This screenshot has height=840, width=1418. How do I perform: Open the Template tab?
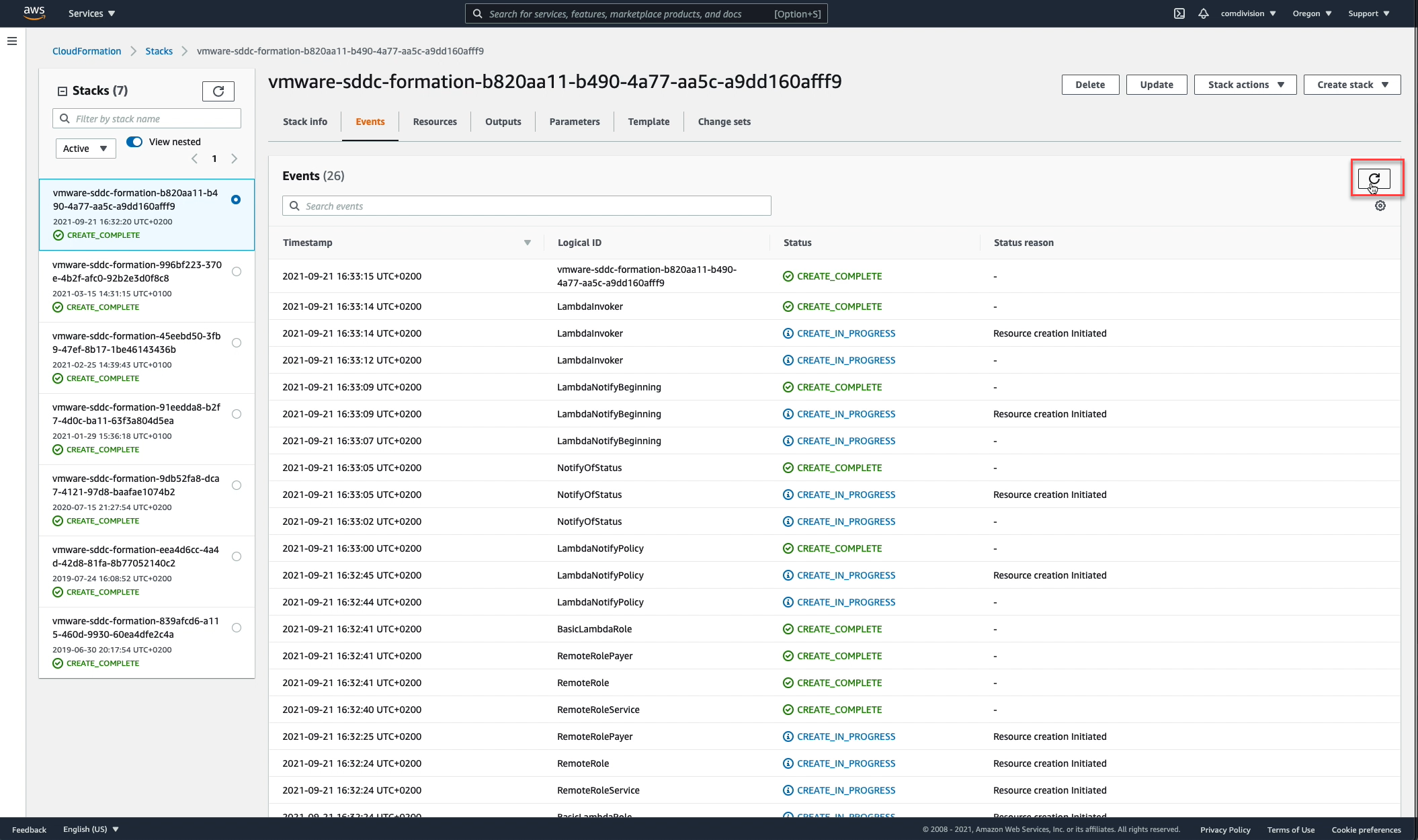tap(648, 122)
